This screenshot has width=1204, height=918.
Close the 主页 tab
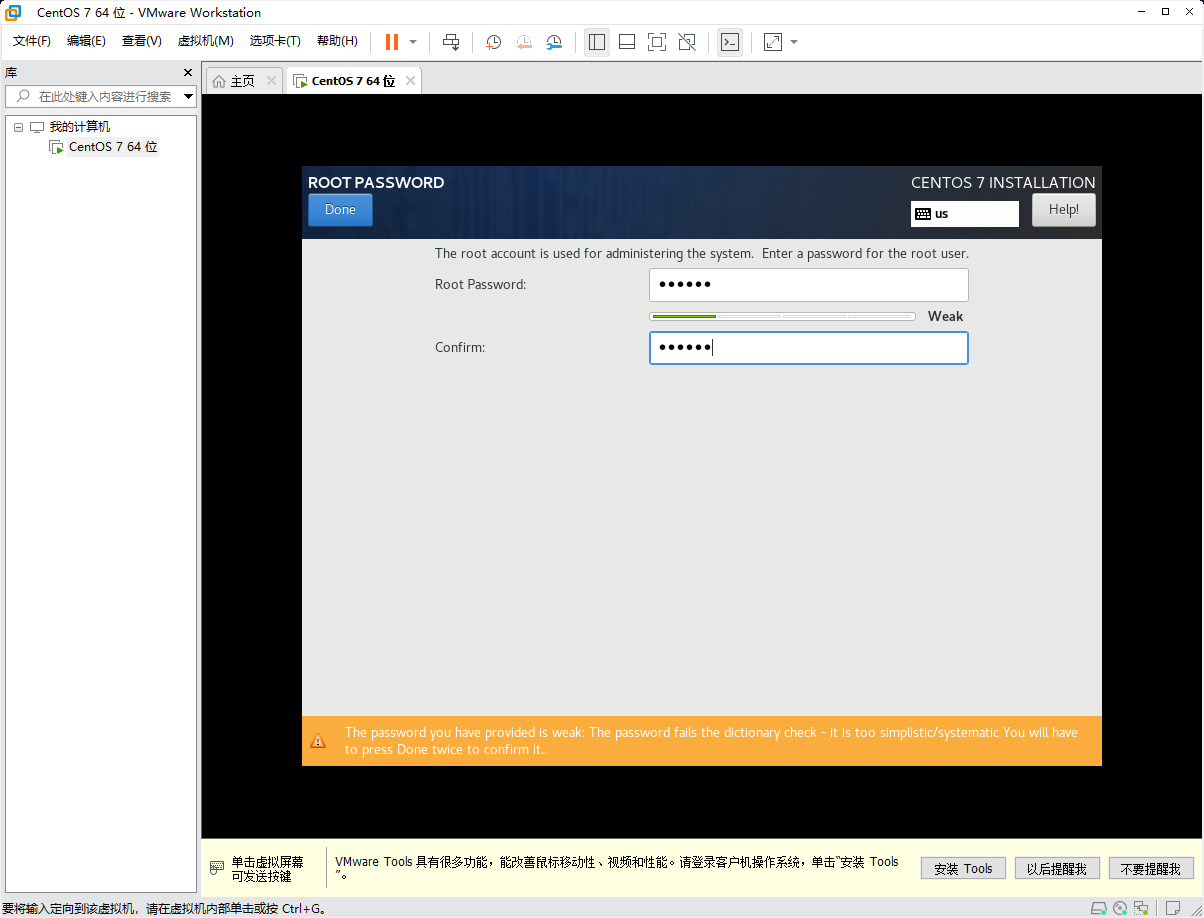271,81
